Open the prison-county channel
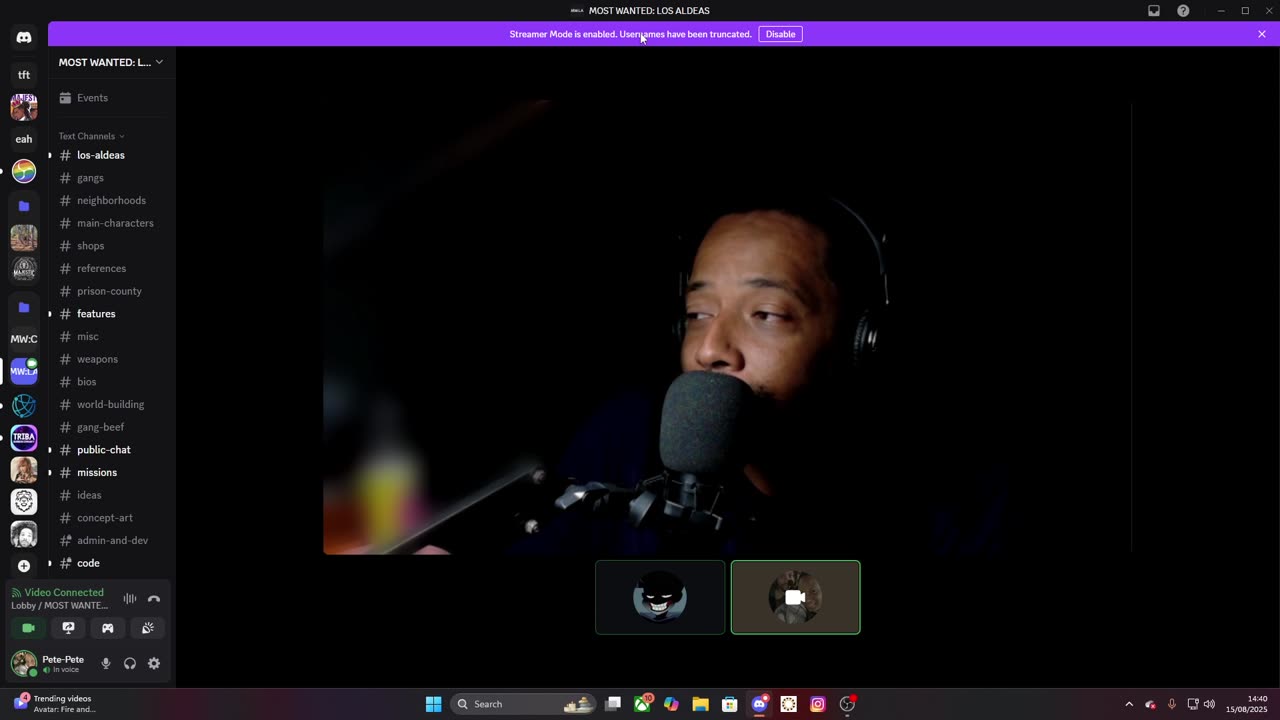Screen dimensions: 1280x720 [111, 291]
